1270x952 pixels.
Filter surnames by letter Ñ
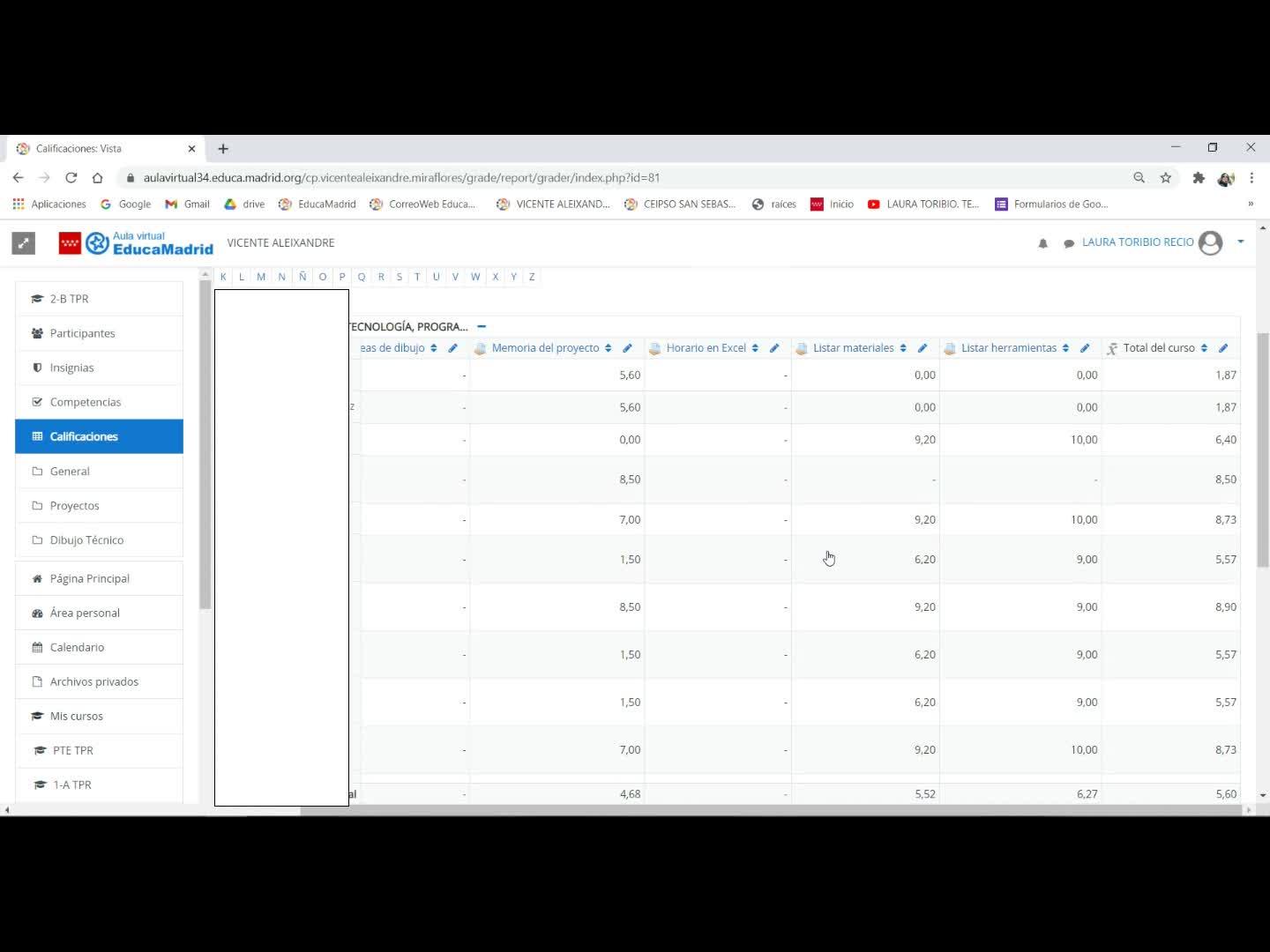pos(303,277)
